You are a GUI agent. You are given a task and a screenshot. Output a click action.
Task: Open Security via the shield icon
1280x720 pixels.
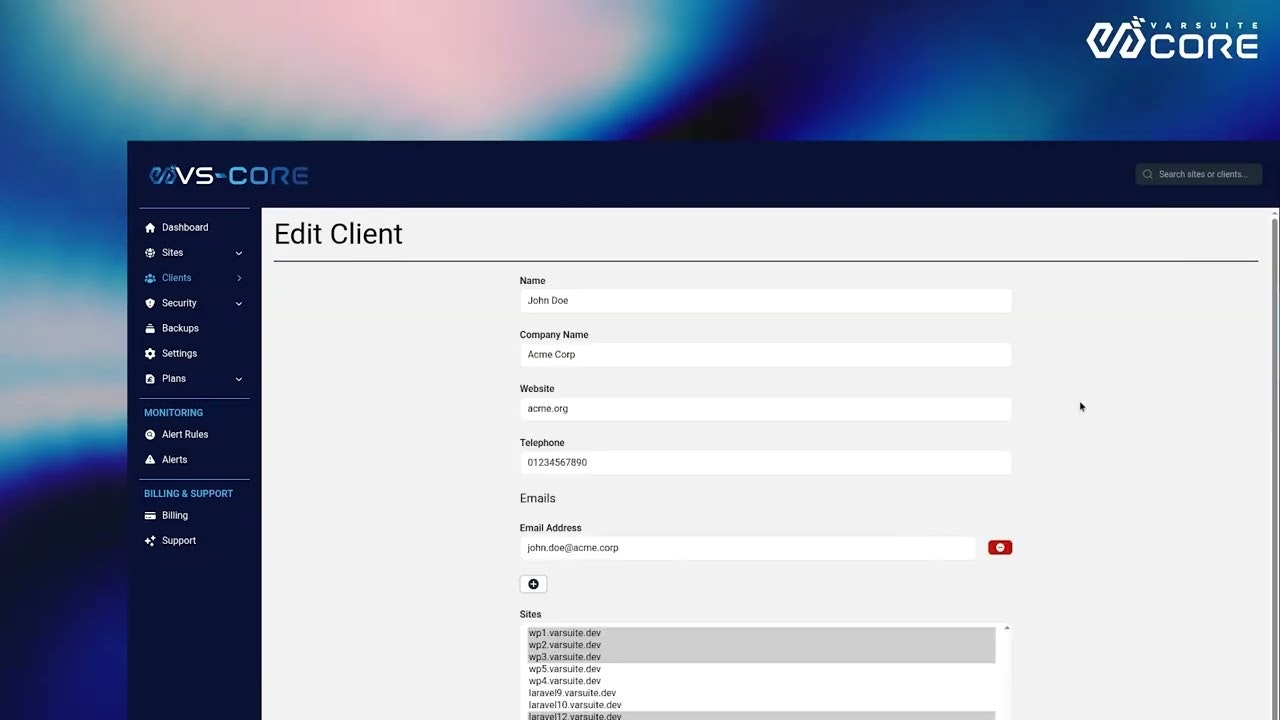coord(151,302)
